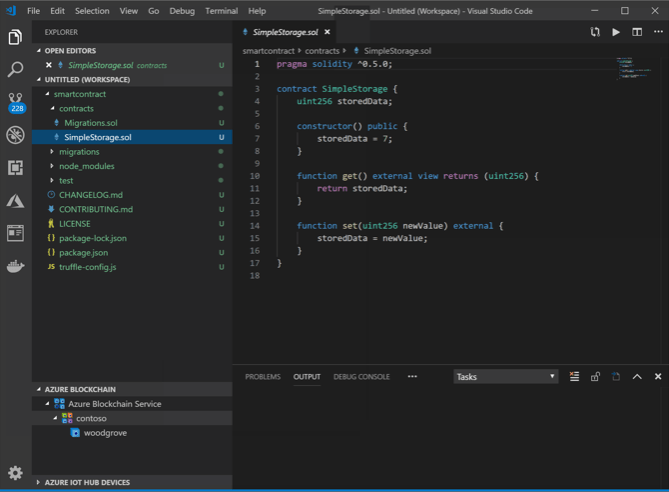Collapse the Open Editors section
The width and height of the screenshot is (669, 492).
pyautogui.click(x=38, y=51)
